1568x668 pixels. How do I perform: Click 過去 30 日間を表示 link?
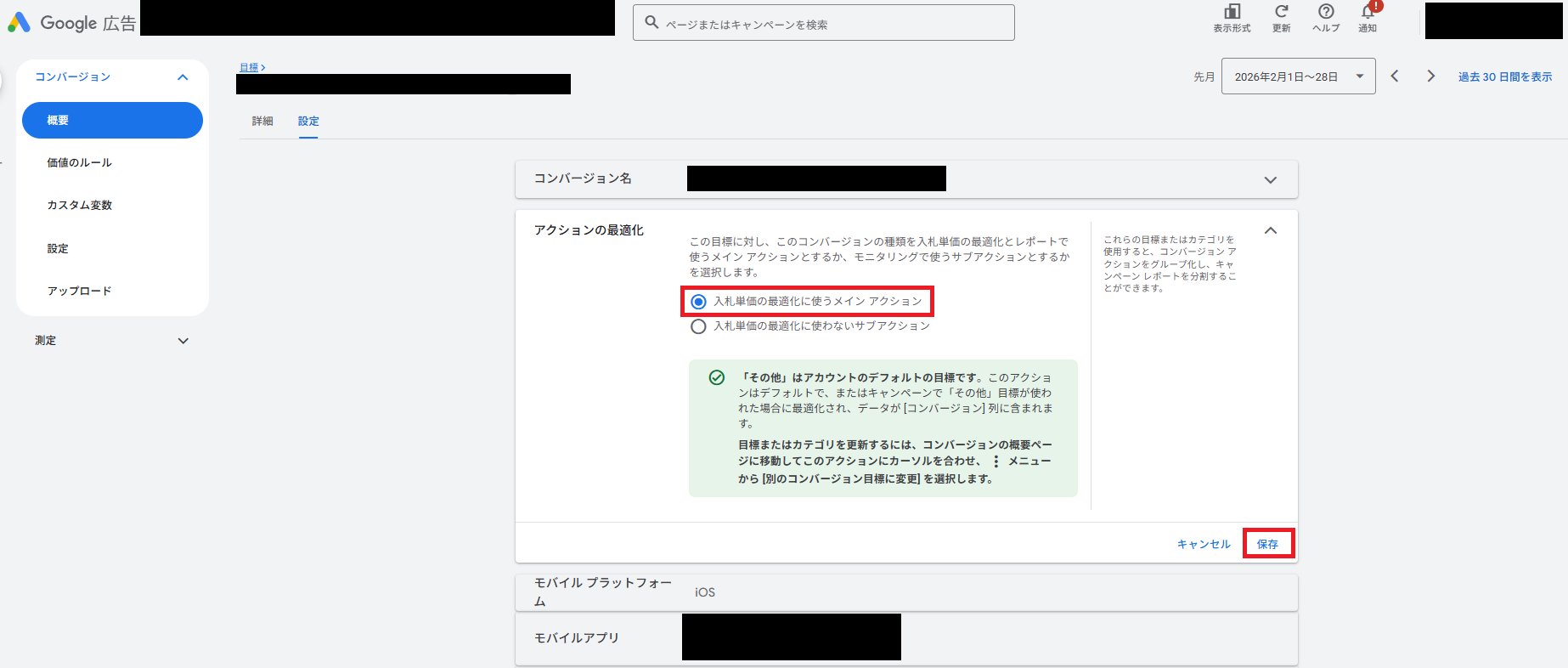pyautogui.click(x=1504, y=77)
